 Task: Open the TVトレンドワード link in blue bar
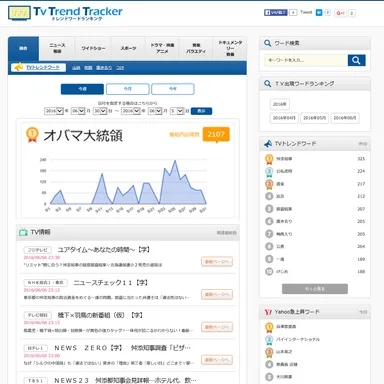pos(43,67)
